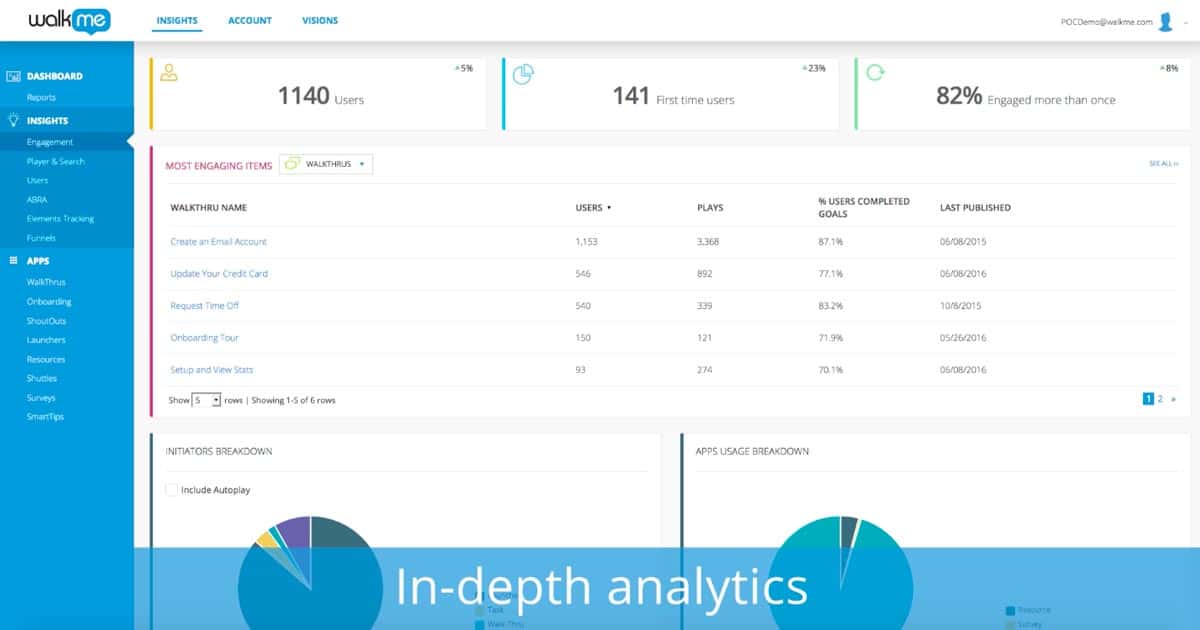Screen dimensions: 1200x630
Task: Open the Create an Email Account walkthru
Action: (219, 242)
